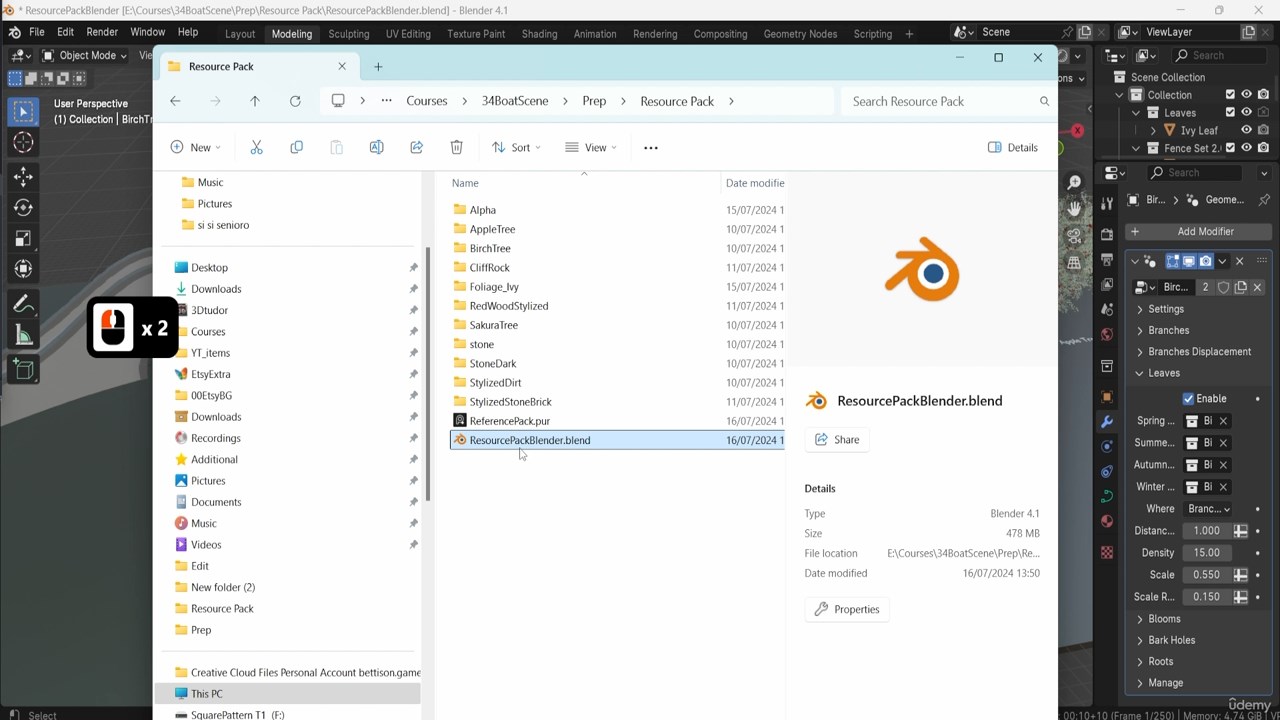This screenshot has height=720, width=1280.
Task: Collapse the Leaves panel in modifier
Action: click(x=1163, y=373)
